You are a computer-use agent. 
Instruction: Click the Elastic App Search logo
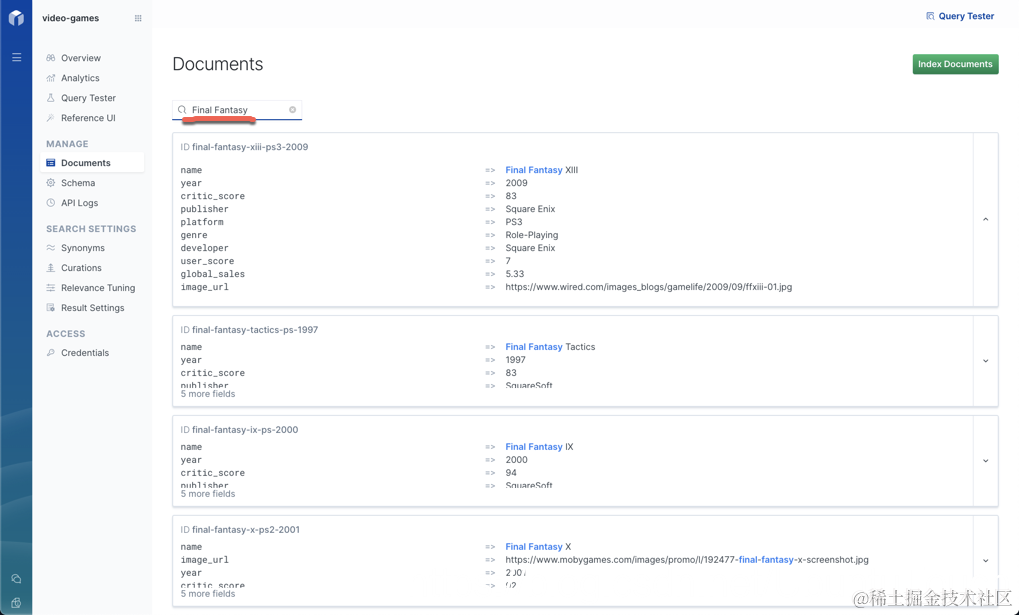click(16, 18)
